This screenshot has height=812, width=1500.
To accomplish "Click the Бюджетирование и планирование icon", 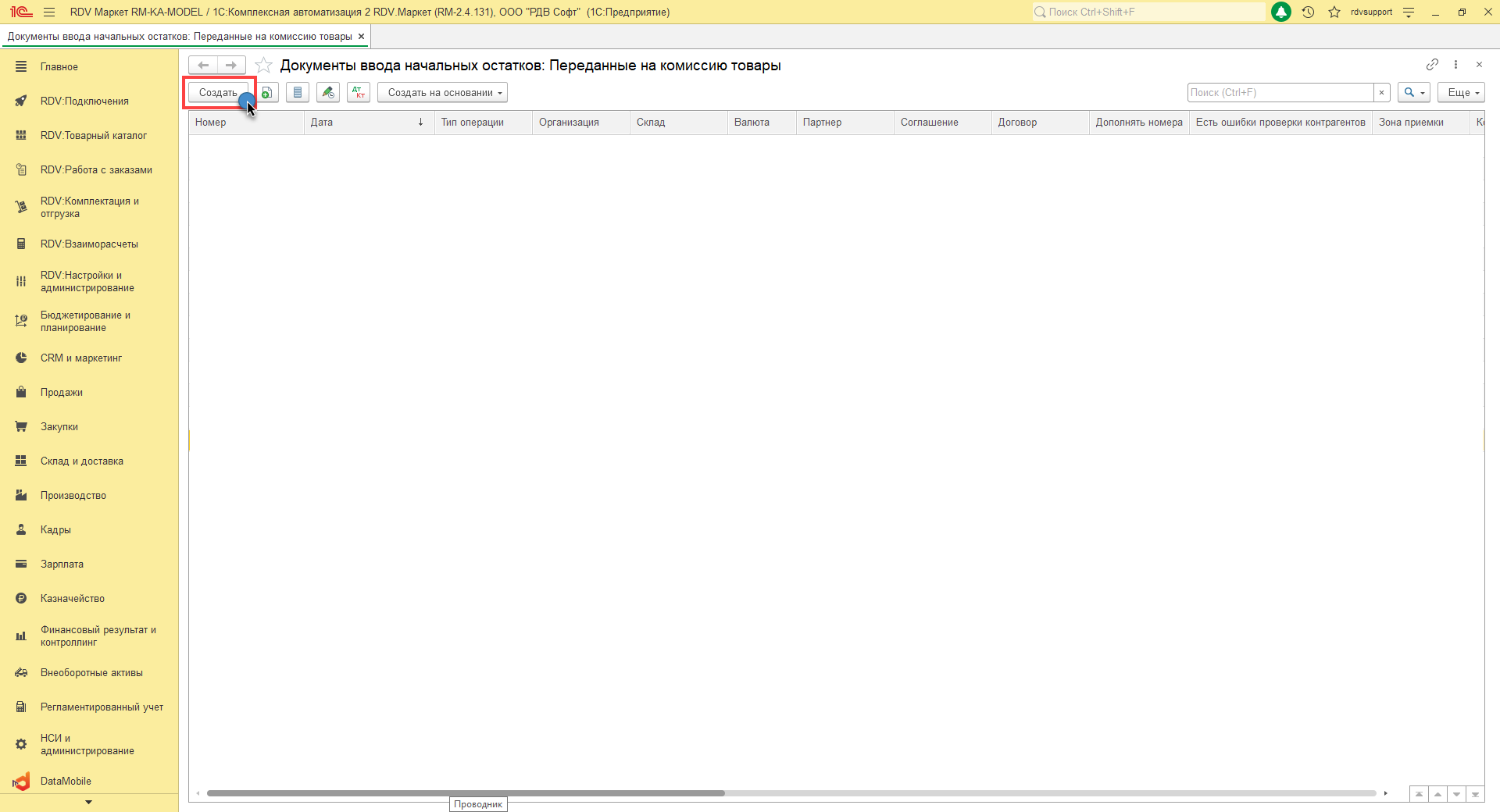I will (21, 321).
